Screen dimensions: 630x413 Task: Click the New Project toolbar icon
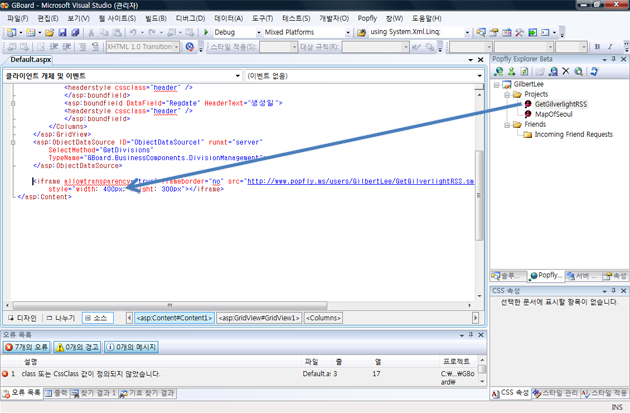pyautogui.click(x=12, y=32)
